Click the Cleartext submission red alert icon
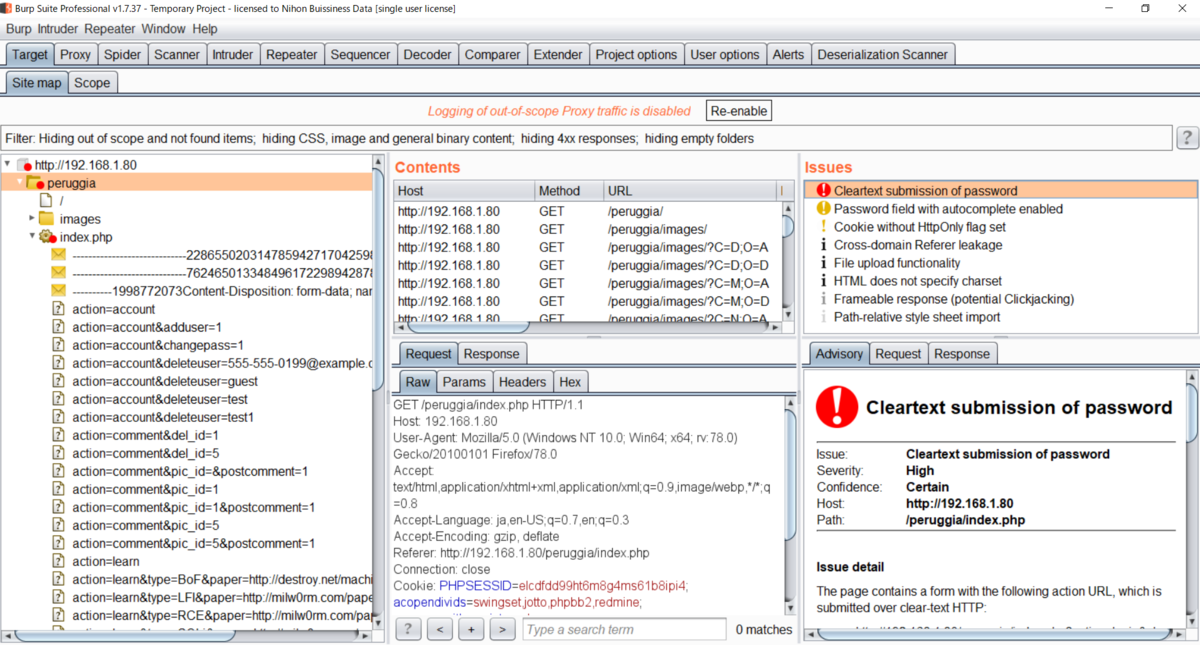 (x=824, y=191)
